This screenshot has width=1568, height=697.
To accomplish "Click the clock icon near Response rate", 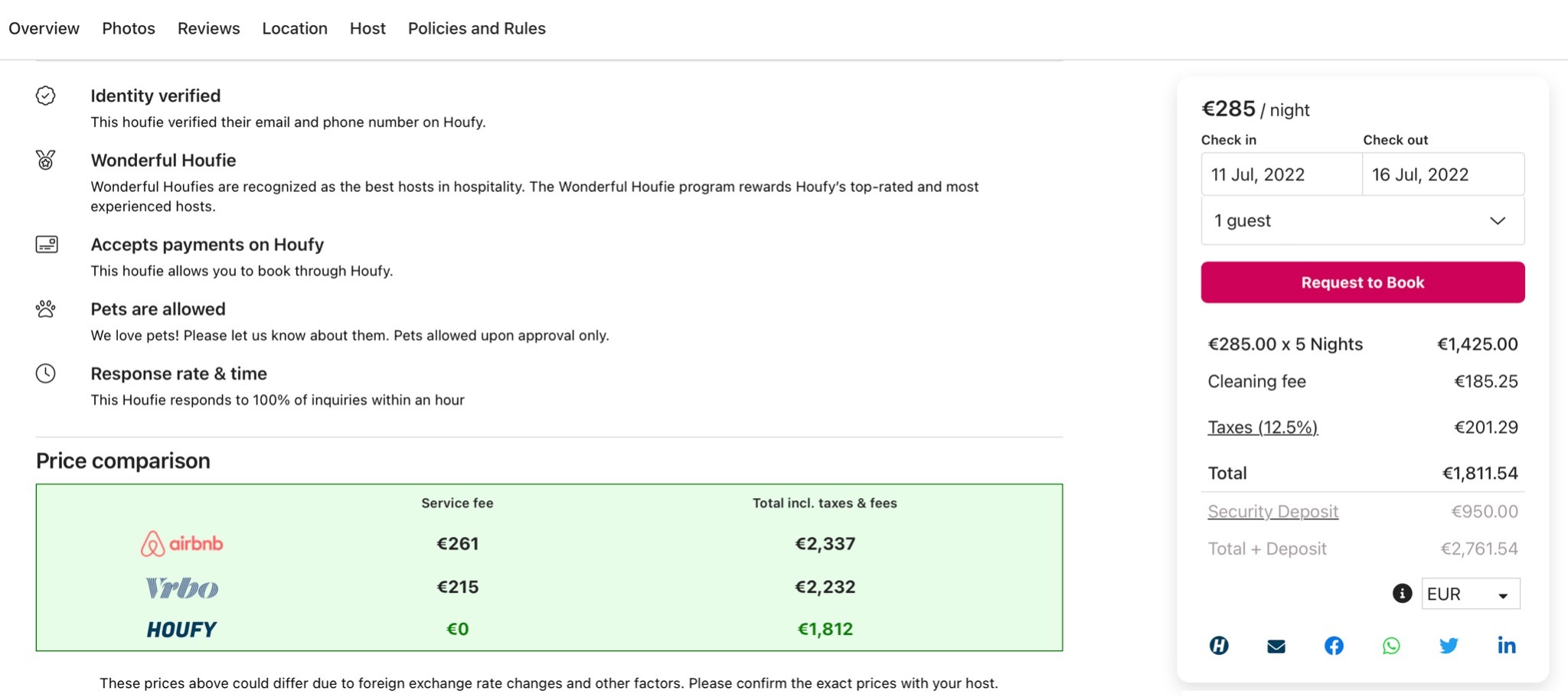I will point(45,373).
